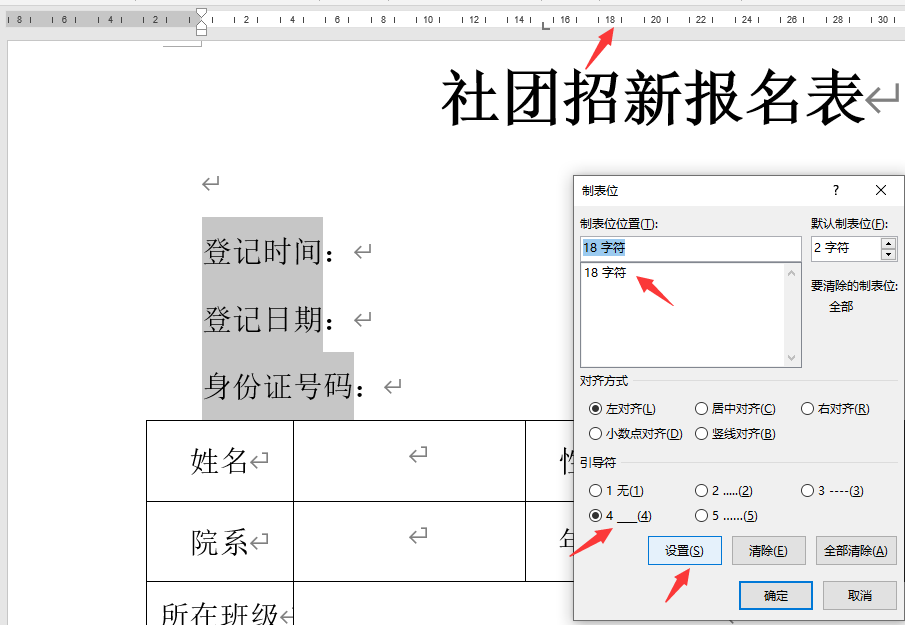Increase 默认制表位 with the up stepper arrow

pyautogui.click(x=889, y=243)
